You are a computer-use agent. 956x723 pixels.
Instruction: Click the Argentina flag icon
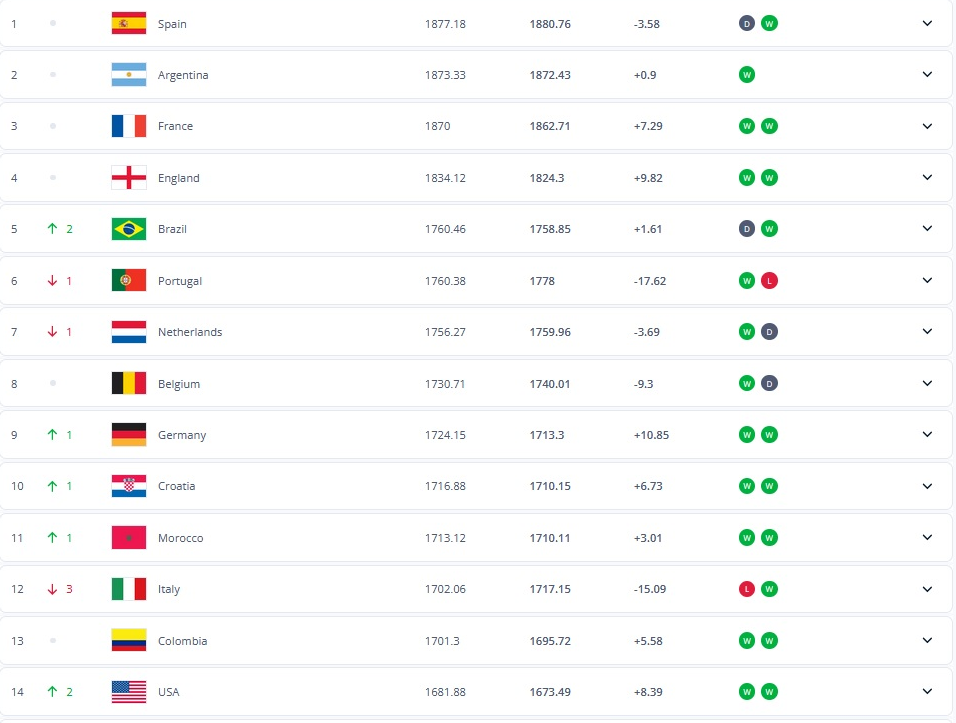point(129,75)
